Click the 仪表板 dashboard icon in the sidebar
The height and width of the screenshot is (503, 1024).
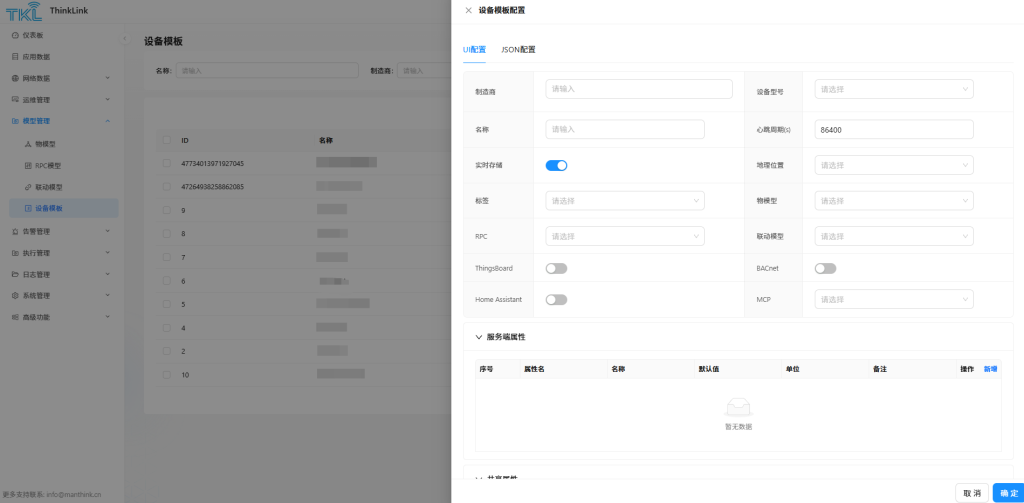point(15,35)
